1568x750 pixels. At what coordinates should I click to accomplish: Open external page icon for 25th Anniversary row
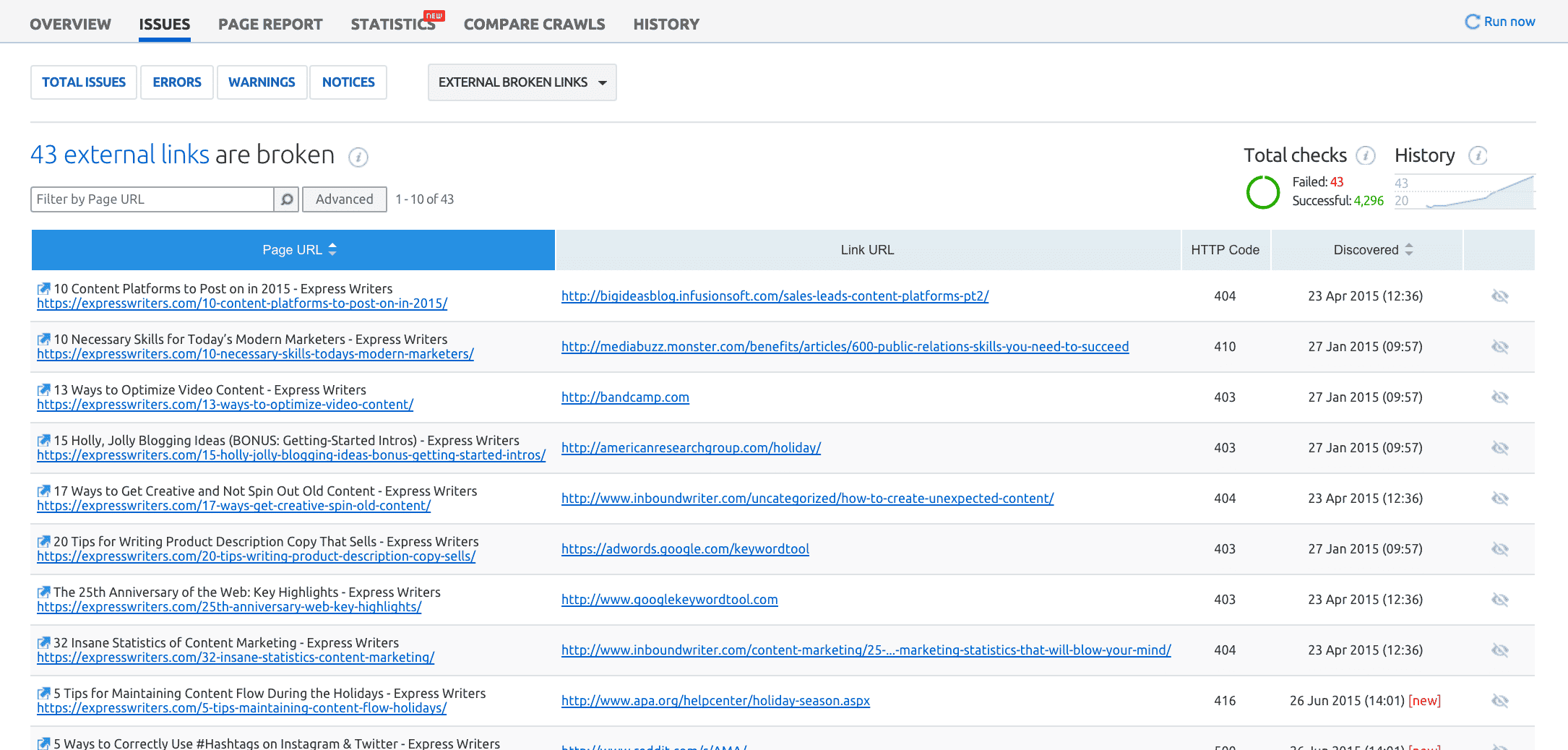(x=44, y=592)
